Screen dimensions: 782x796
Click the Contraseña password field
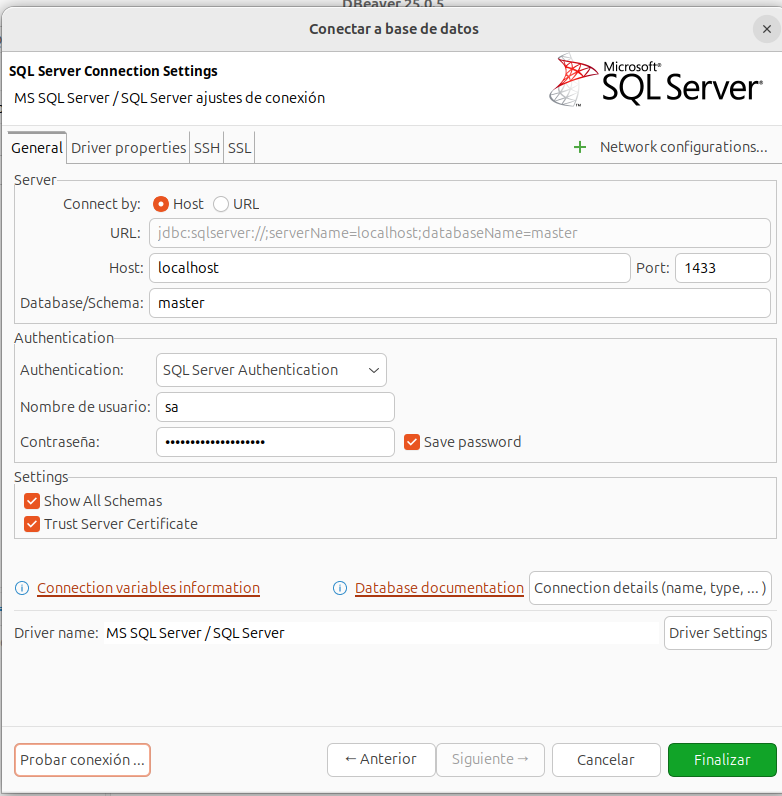tap(275, 442)
